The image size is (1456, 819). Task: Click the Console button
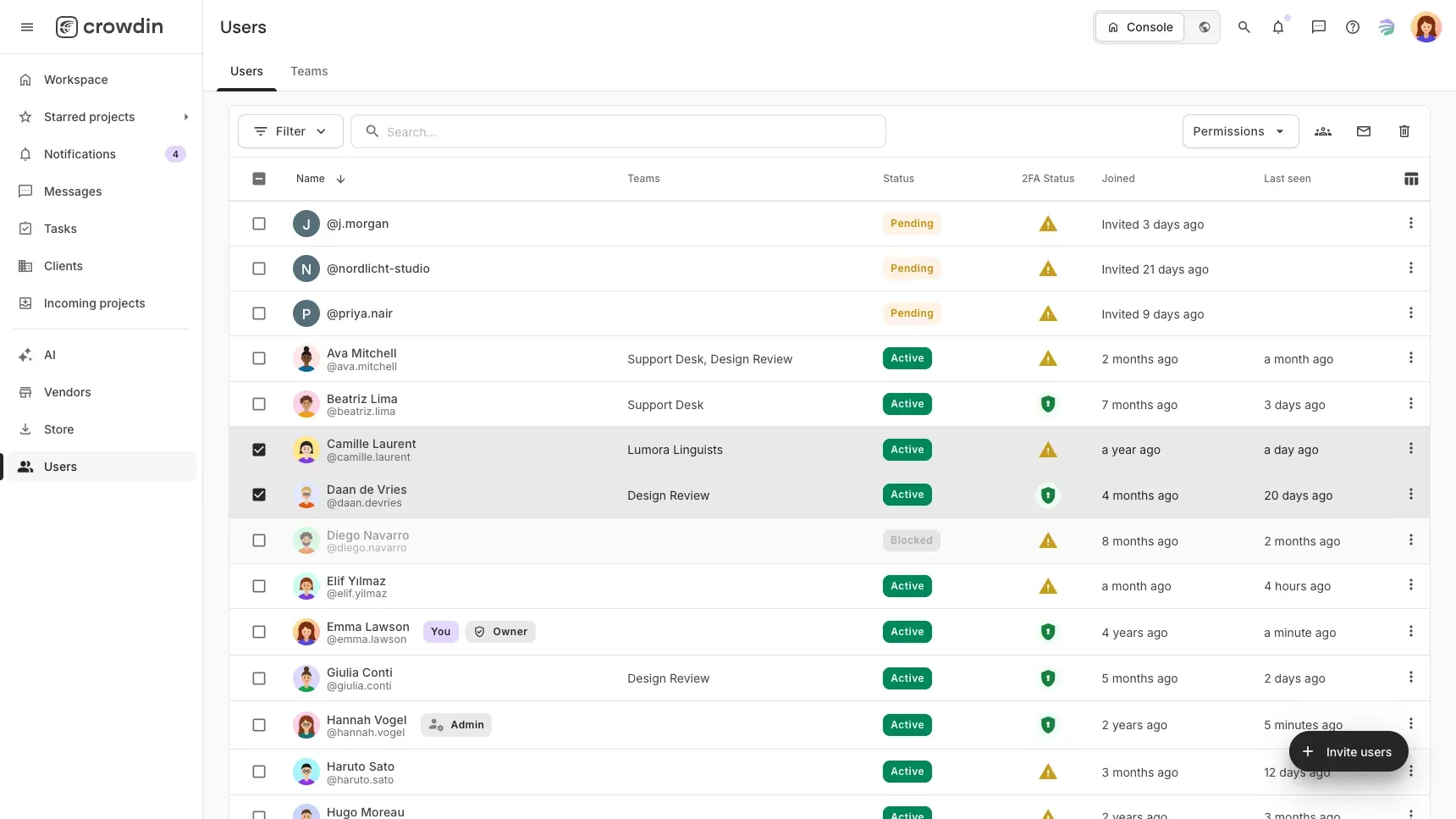tap(1140, 27)
